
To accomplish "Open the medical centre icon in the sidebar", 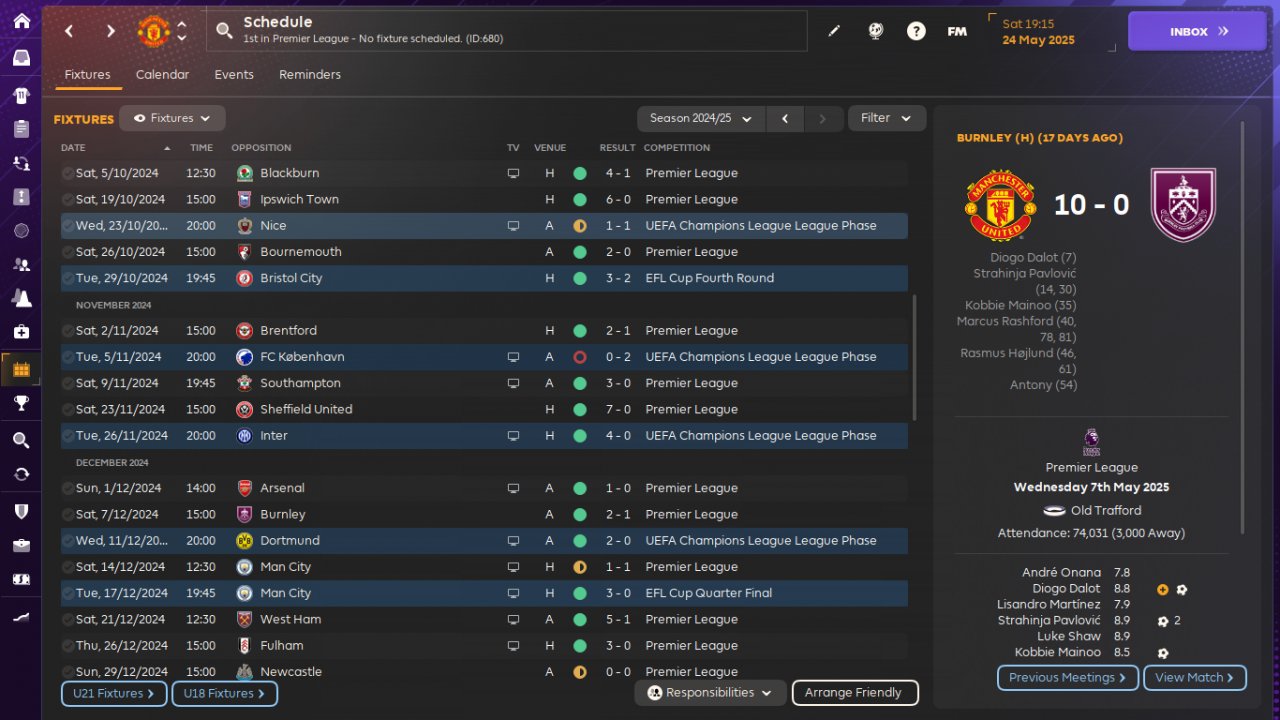I will (21, 331).
